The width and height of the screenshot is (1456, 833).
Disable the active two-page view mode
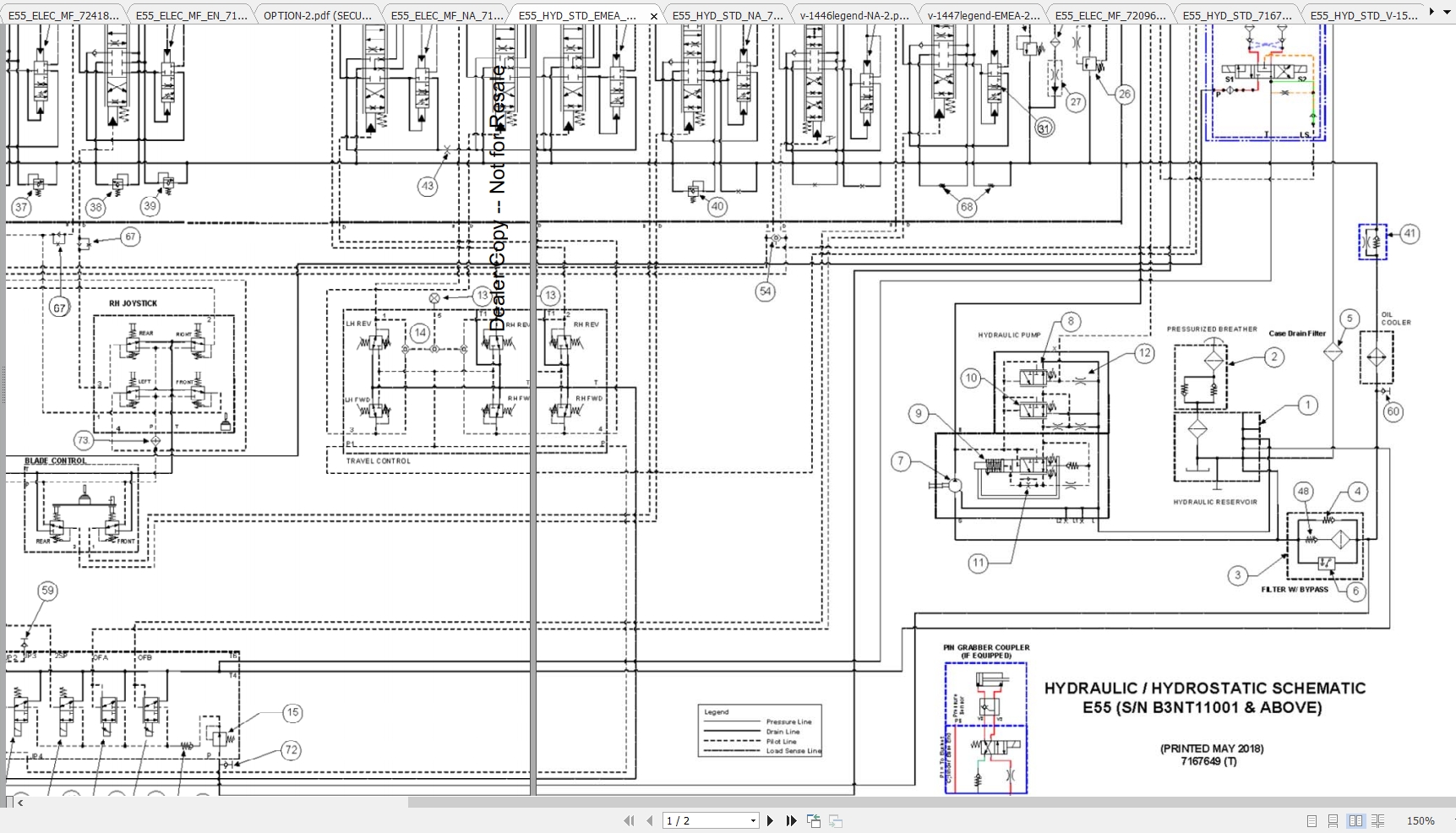1355,820
